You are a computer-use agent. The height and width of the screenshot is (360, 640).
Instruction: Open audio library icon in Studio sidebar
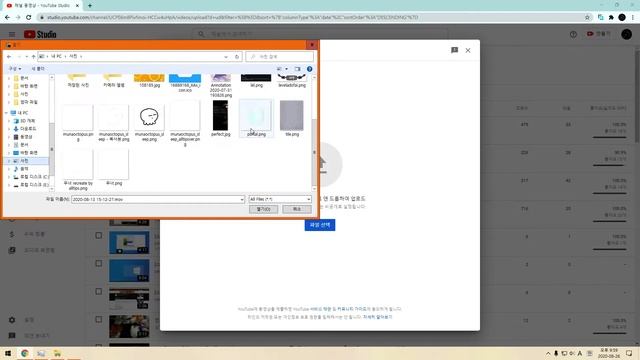(12, 250)
